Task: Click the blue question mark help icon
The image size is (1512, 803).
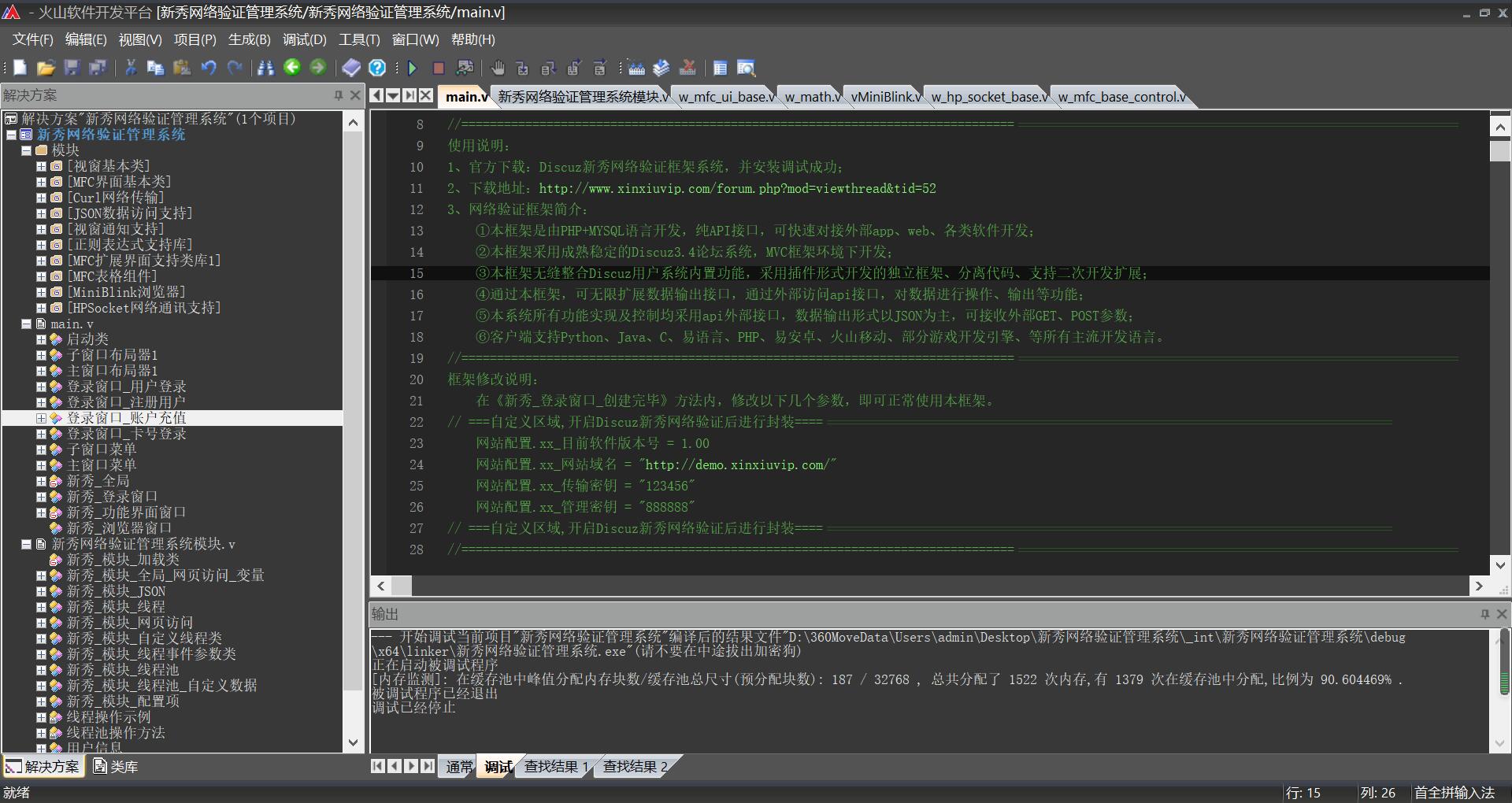Action: click(x=377, y=68)
